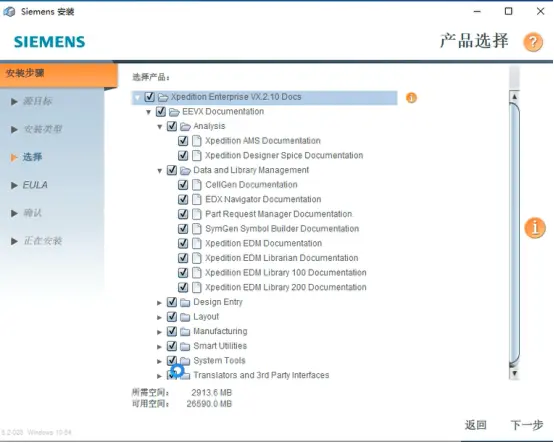Screen dimensions: 554x443
Task: Expand the Layout node
Action: [x=159, y=318]
